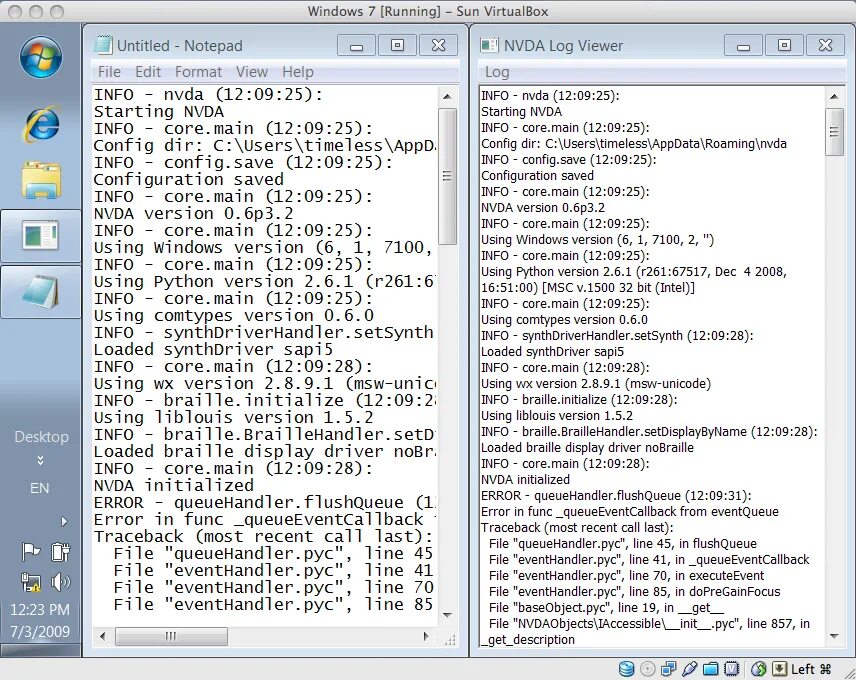Click VirtualBox hard disk activity icon
This screenshot has height=680, width=856.
626,669
